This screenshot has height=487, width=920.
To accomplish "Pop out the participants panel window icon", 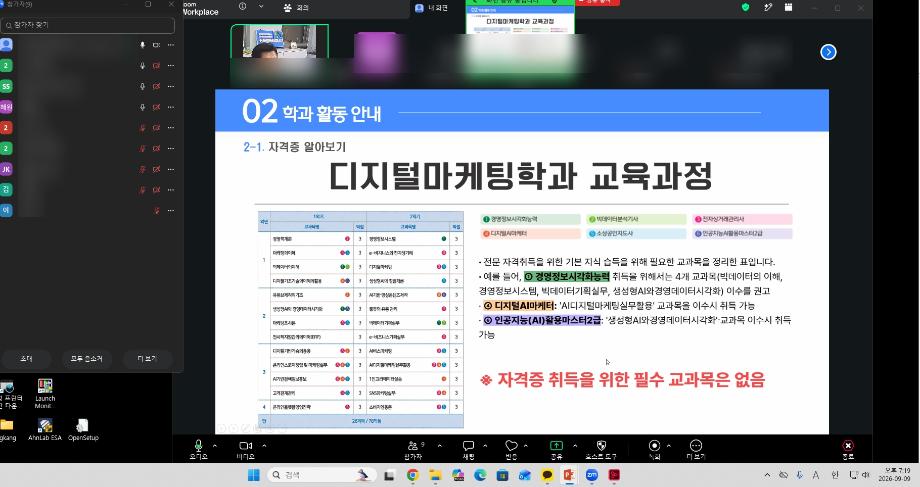I will coord(148,4).
